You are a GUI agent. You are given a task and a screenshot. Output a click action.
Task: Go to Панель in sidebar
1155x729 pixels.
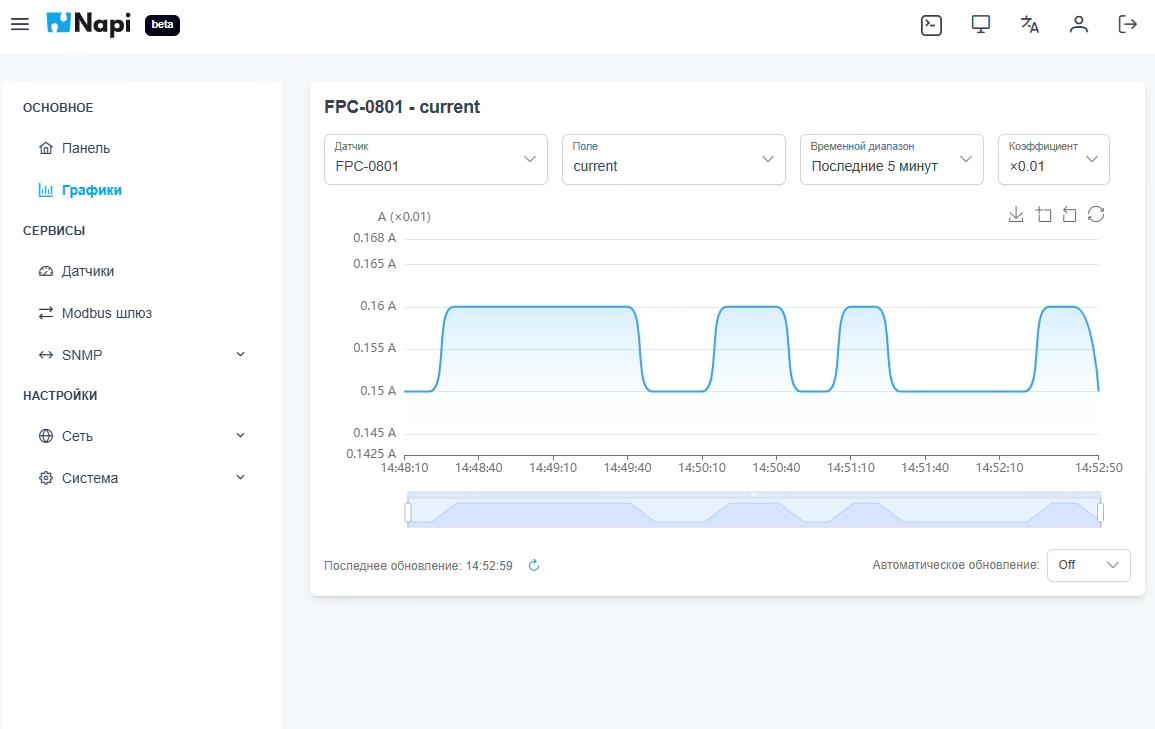(x=86, y=148)
